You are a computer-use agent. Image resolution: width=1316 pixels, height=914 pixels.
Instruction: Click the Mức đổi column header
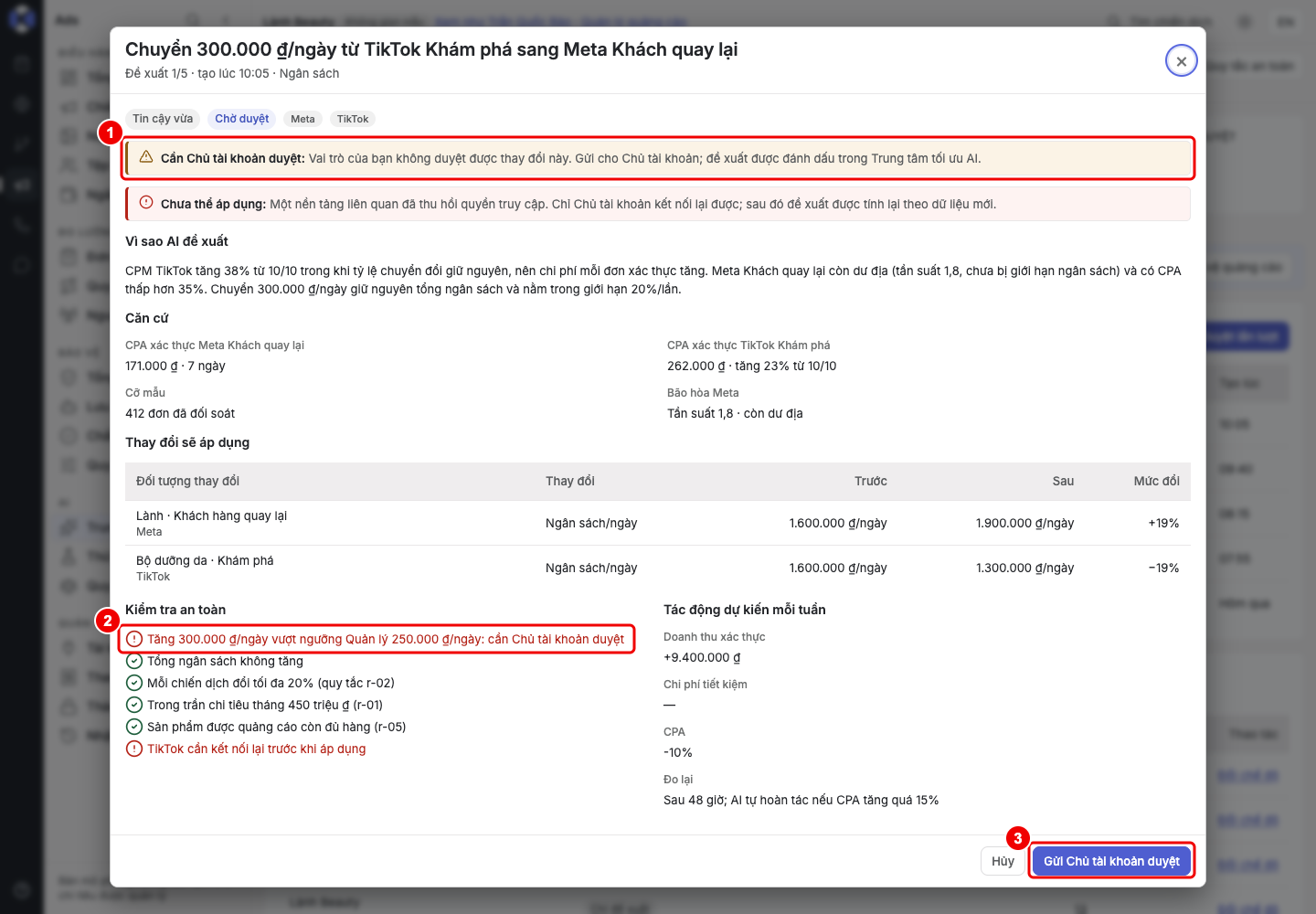pyautogui.click(x=1156, y=481)
